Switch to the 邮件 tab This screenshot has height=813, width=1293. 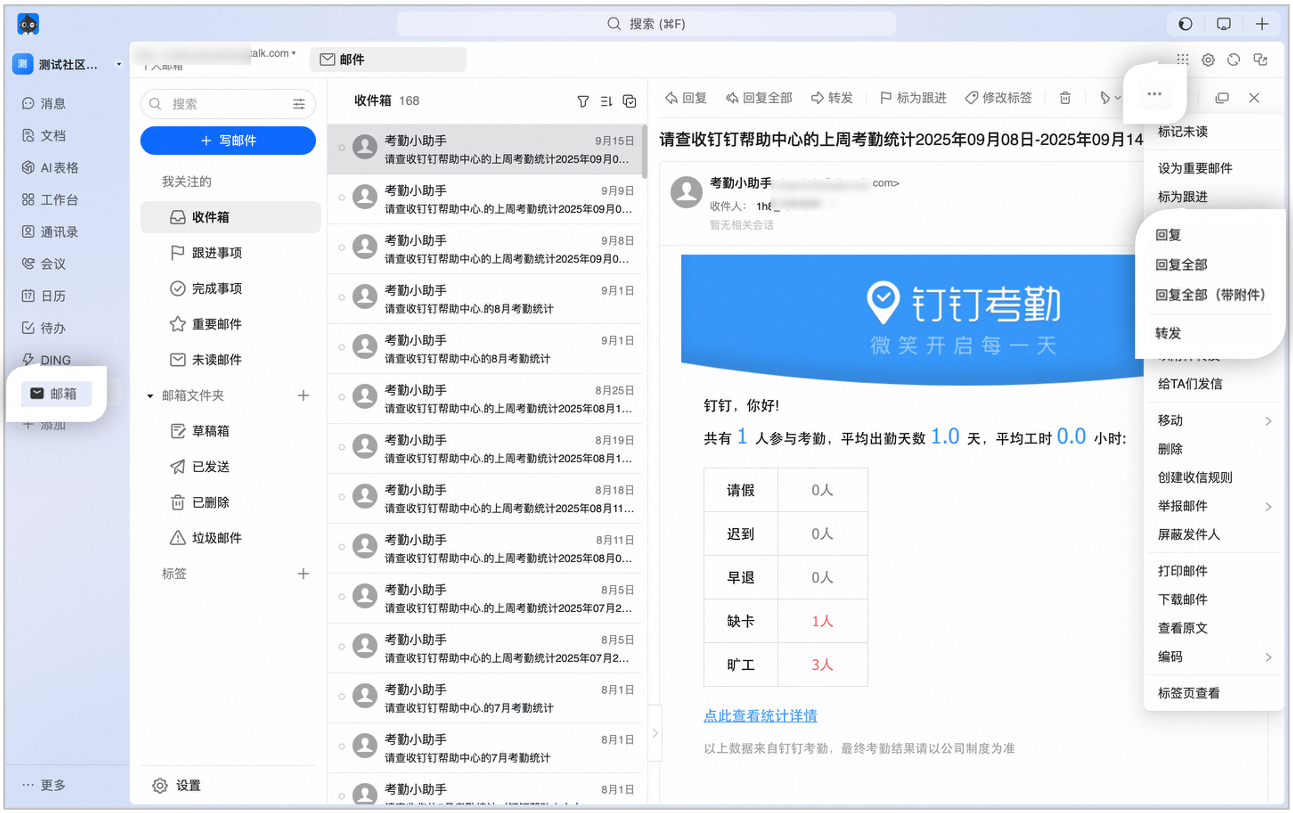point(388,60)
